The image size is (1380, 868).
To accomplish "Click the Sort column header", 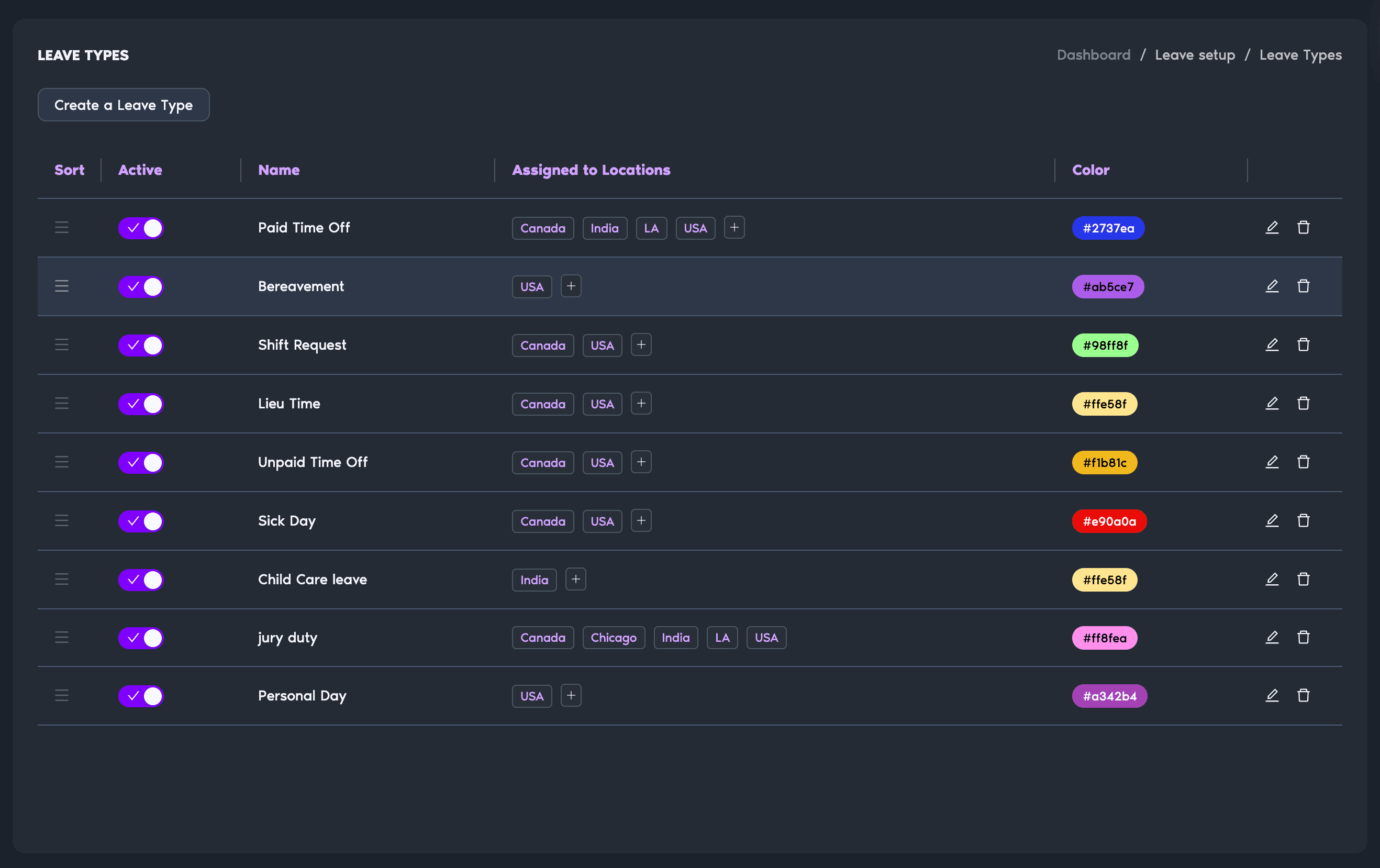I will [69, 170].
